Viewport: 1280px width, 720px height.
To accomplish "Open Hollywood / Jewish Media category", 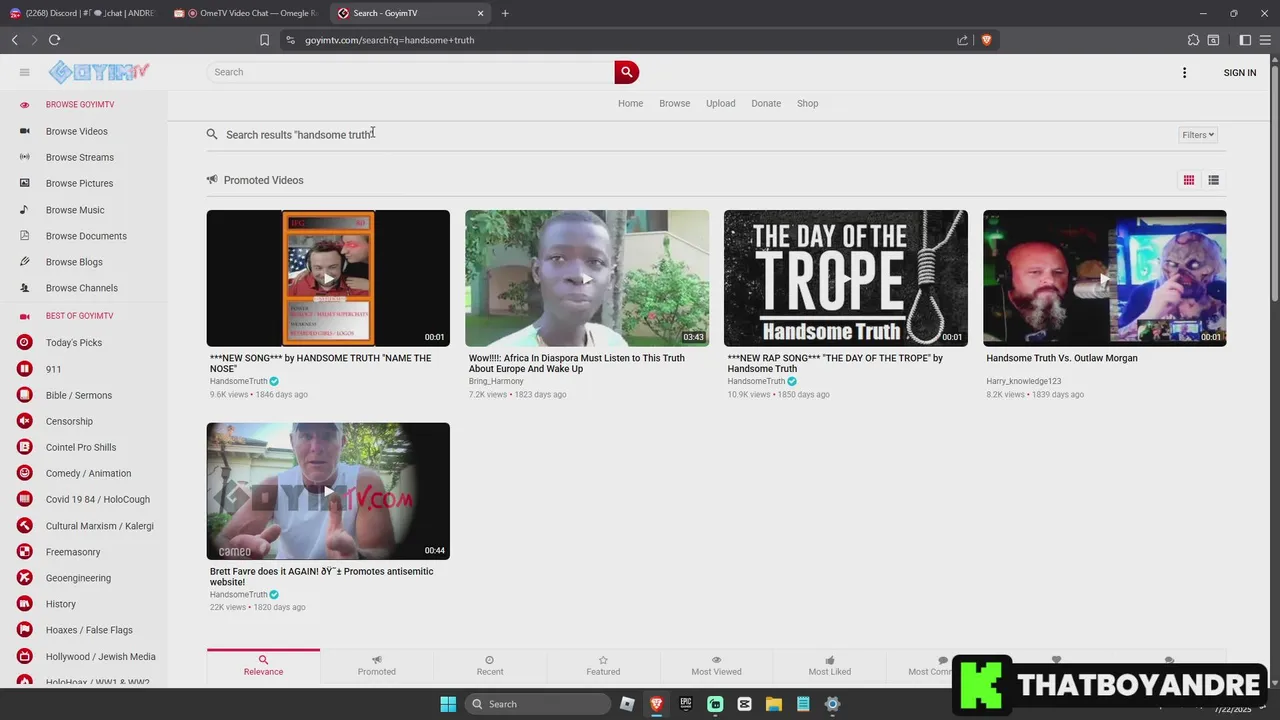I will 101,657.
